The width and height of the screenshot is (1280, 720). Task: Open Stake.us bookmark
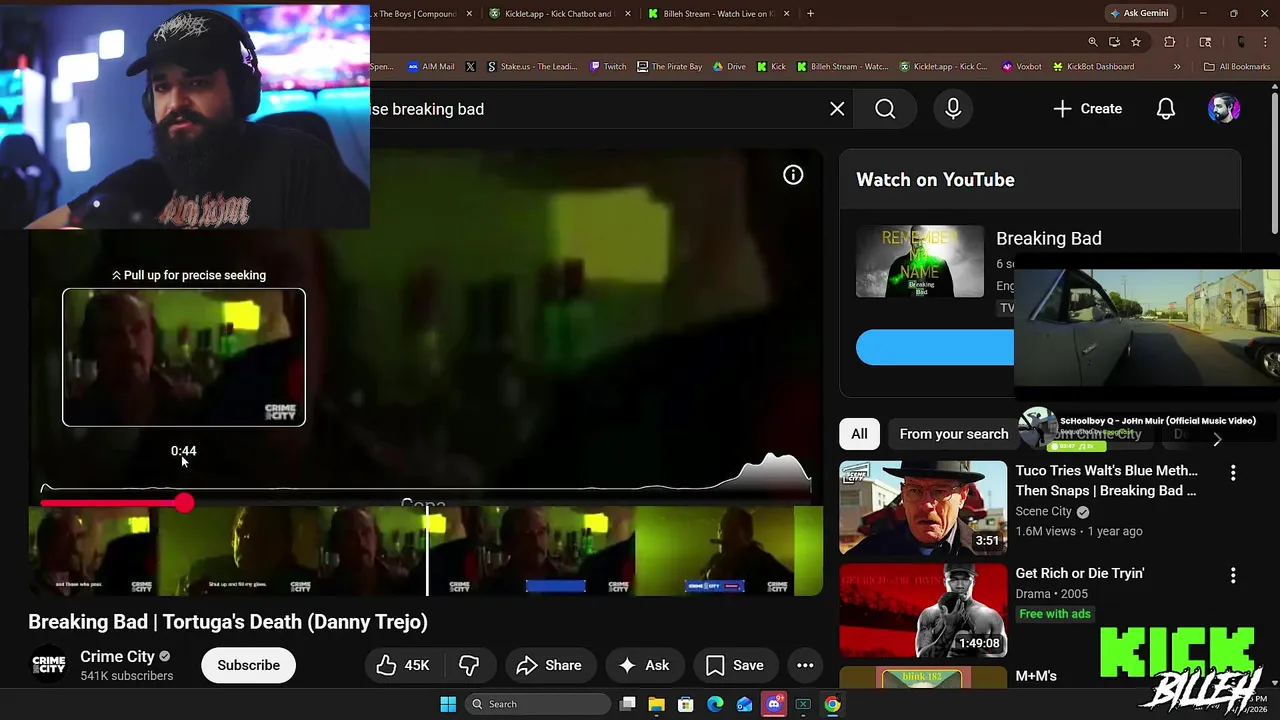tap(532, 67)
